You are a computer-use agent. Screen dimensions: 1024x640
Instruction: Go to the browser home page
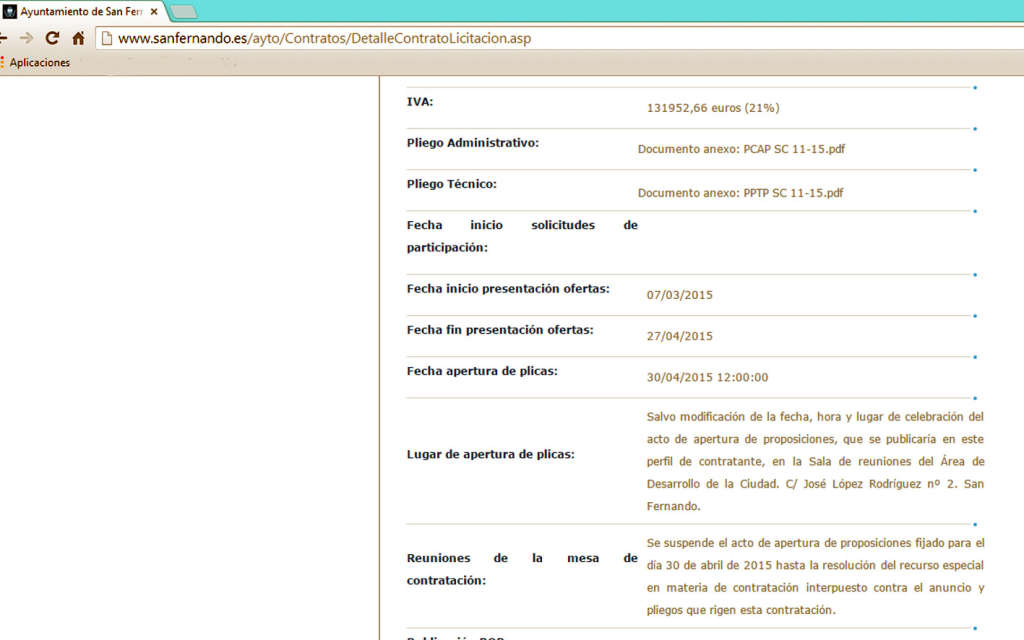coord(78,39)
